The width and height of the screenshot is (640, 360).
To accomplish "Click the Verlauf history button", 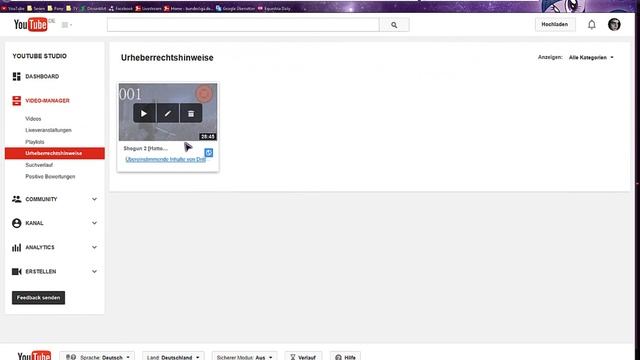I will (303, 357).
